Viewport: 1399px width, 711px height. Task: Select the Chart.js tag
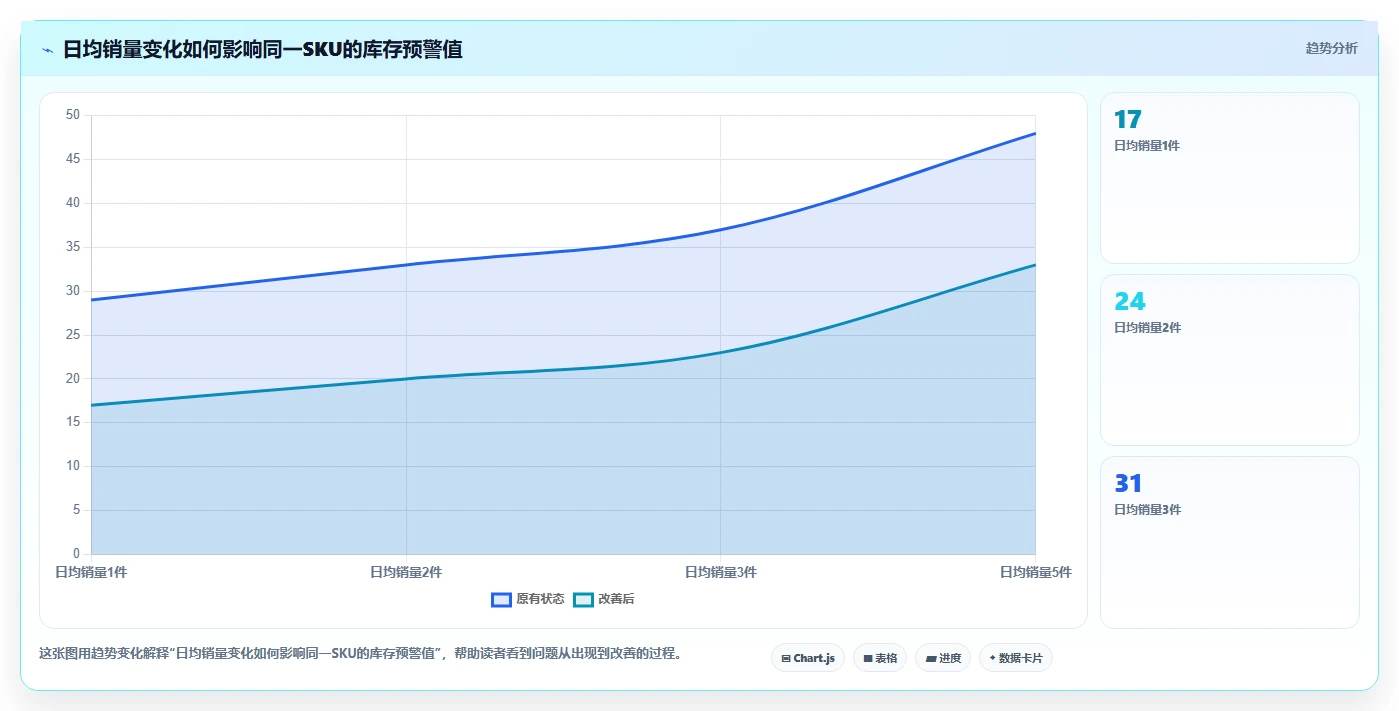pos(808,658)
